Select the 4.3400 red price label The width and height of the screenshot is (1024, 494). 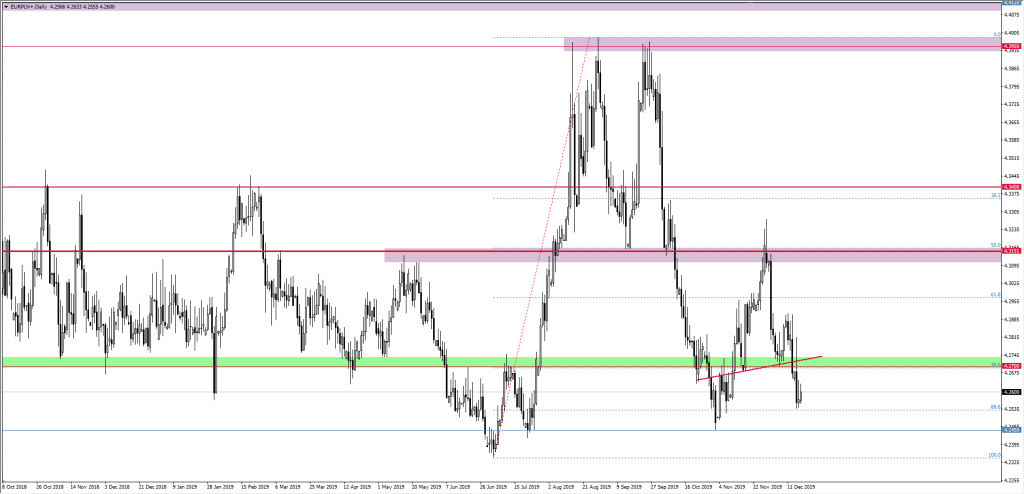pyautogui.click(x=1011, y=187)
